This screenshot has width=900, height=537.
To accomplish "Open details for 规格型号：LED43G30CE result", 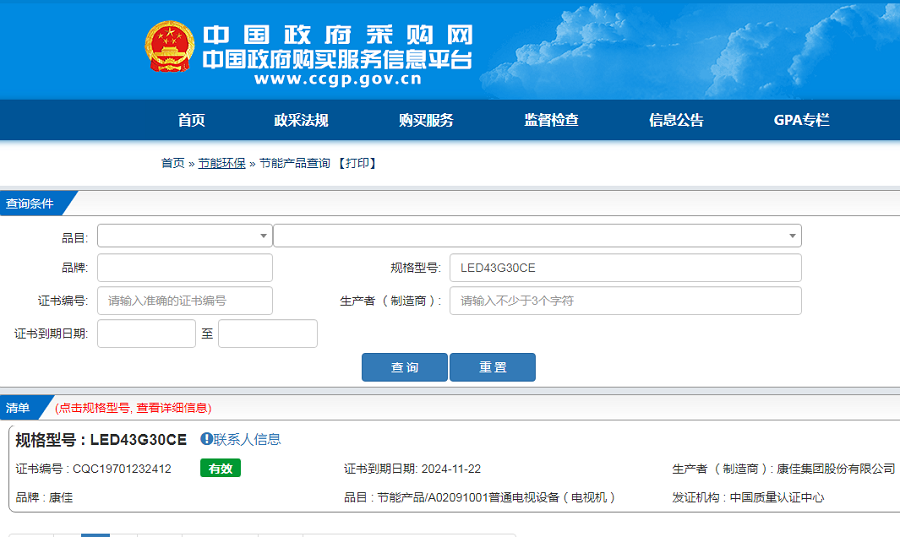I will point(101,439).
